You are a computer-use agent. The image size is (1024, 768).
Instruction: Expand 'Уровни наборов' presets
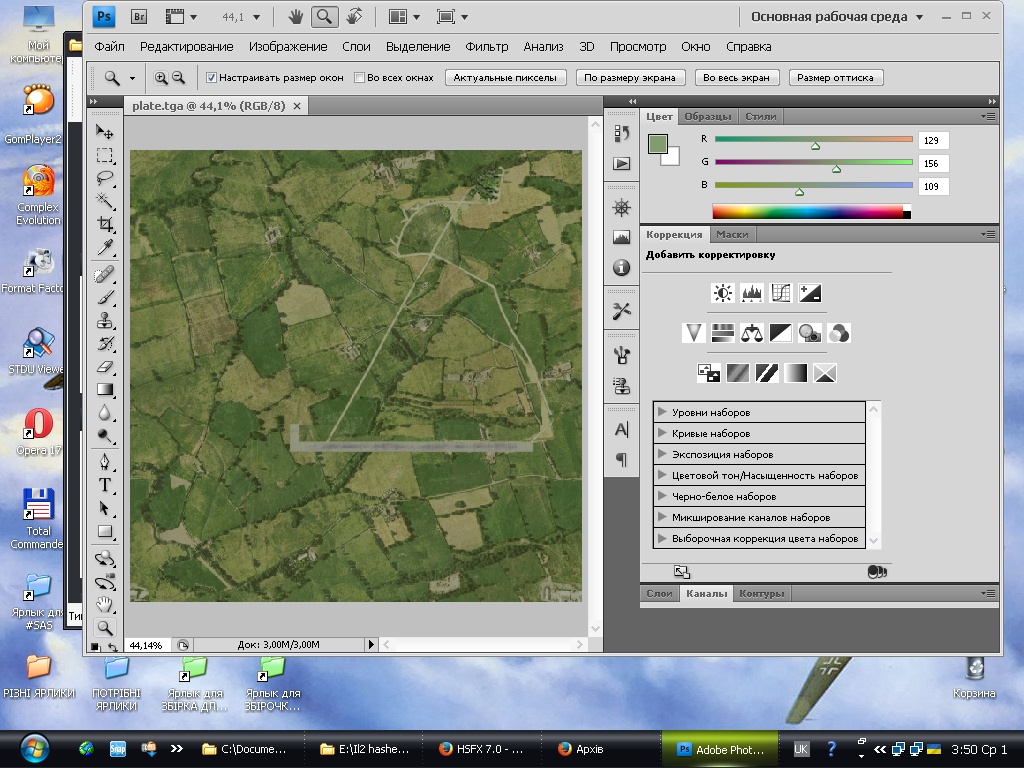(x=662, y=412)
